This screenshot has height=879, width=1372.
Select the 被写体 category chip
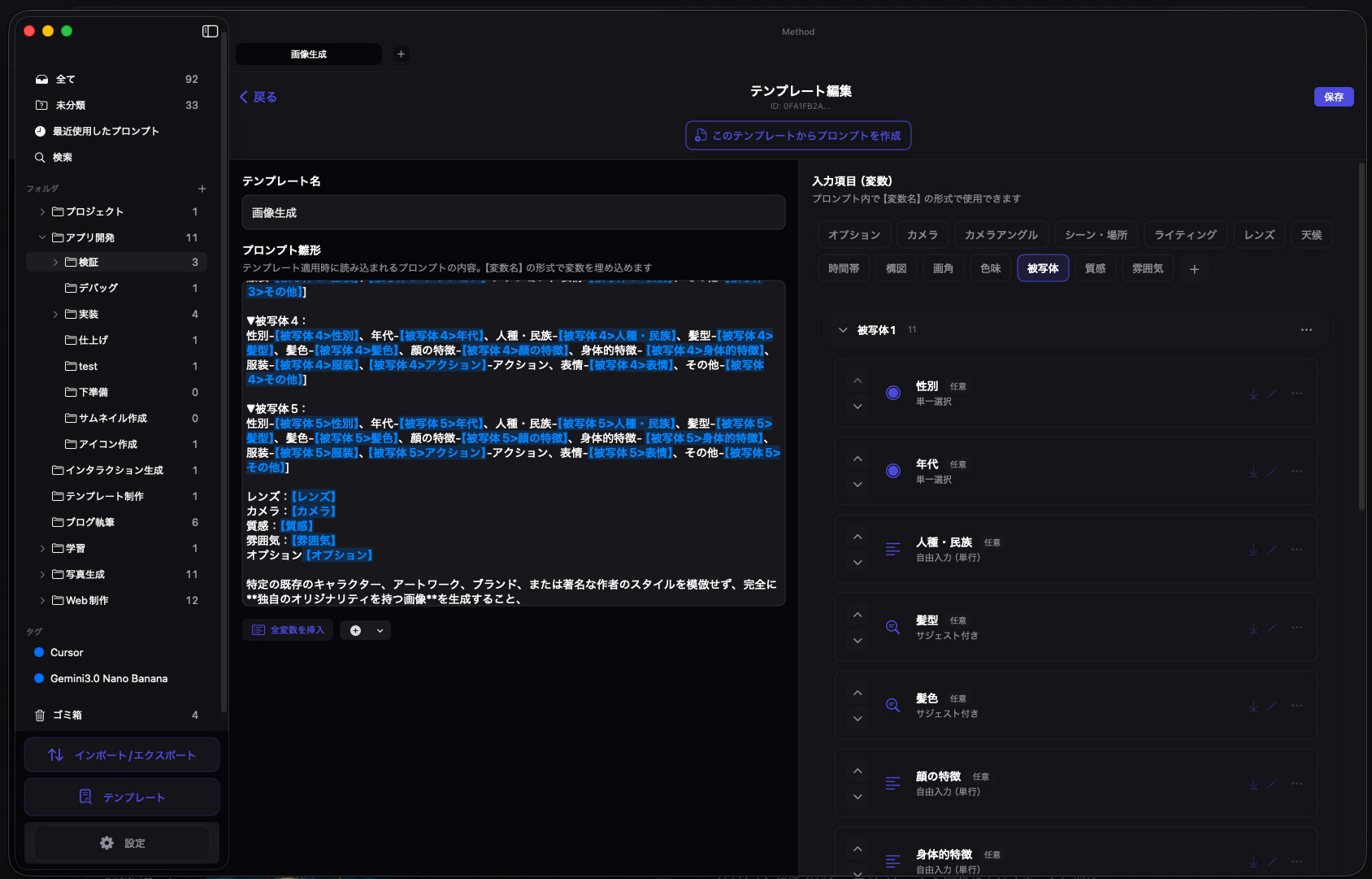point(1043,268)
